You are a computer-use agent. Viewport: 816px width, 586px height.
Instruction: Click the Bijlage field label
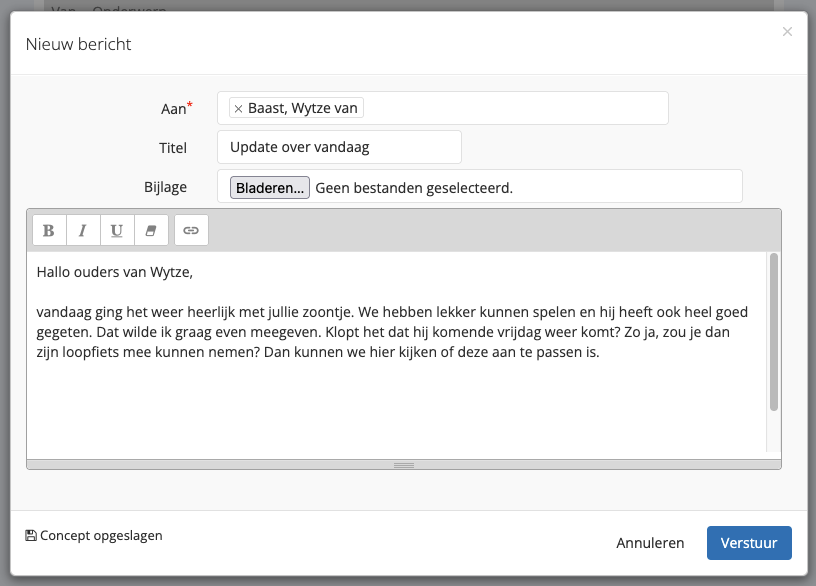coord(165,187)
